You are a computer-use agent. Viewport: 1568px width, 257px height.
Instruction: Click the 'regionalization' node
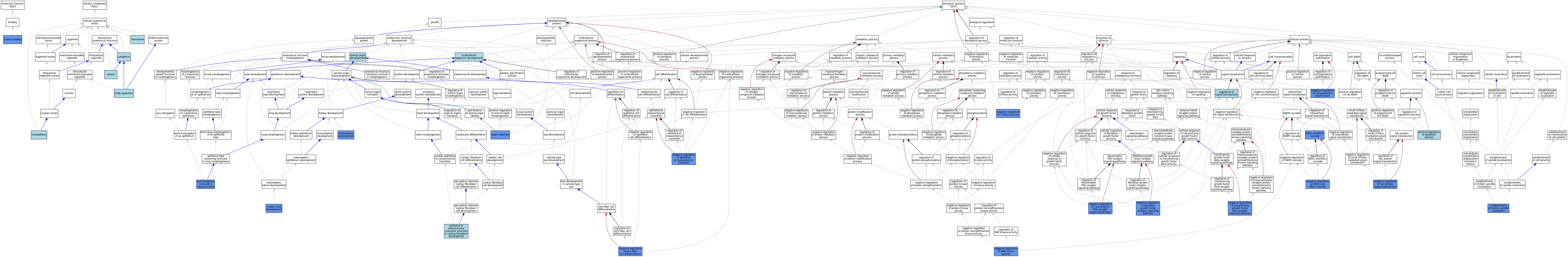[502, 93]
